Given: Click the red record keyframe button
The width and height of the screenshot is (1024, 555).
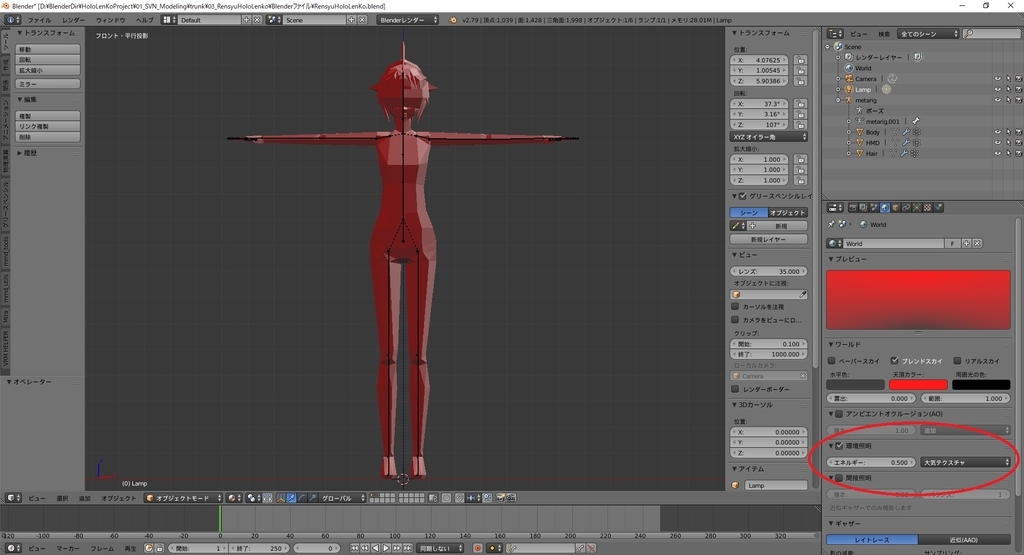Looking at the screenshot, I should 478,548.
